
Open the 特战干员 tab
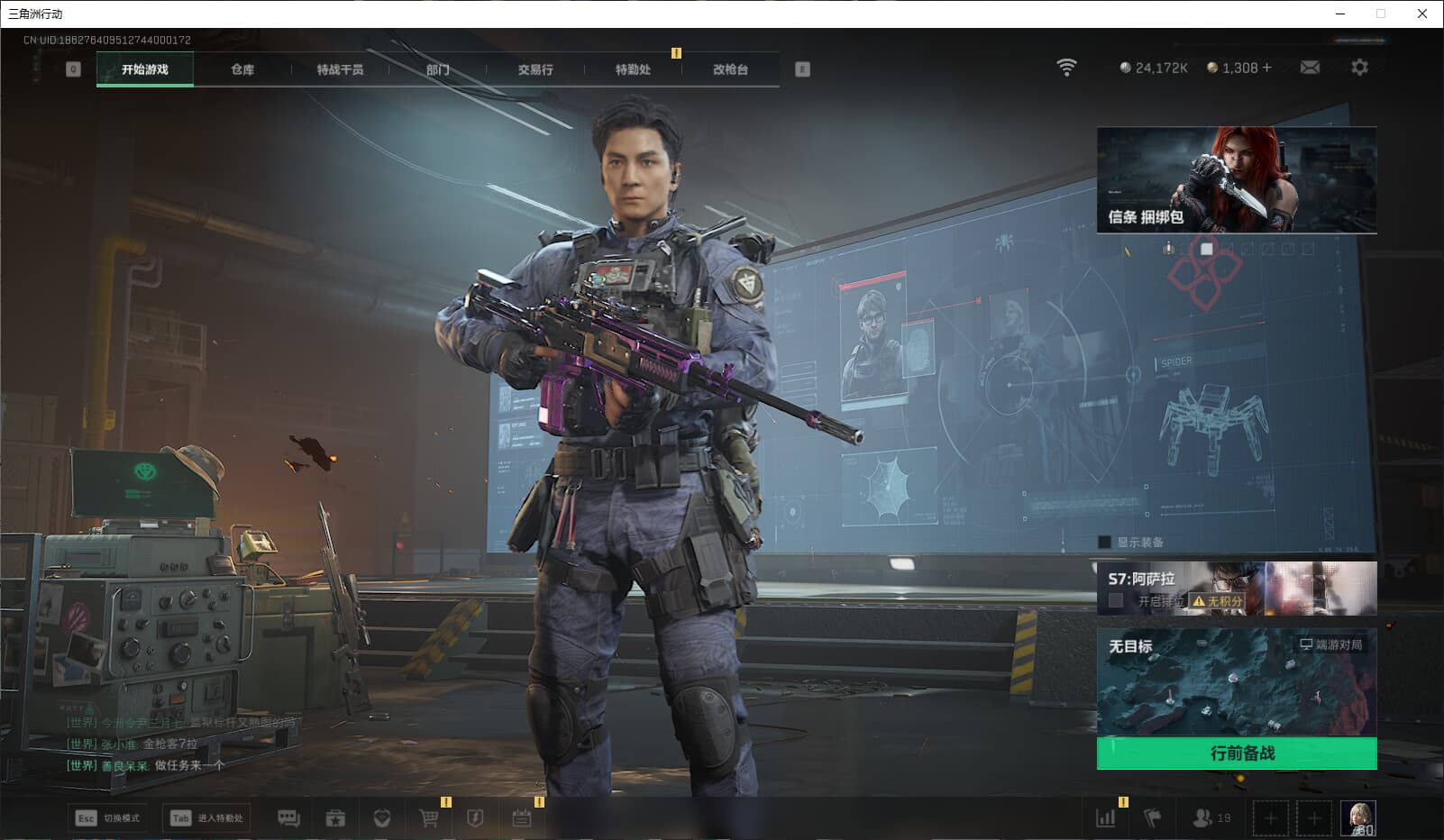click(x=340, y=69)
